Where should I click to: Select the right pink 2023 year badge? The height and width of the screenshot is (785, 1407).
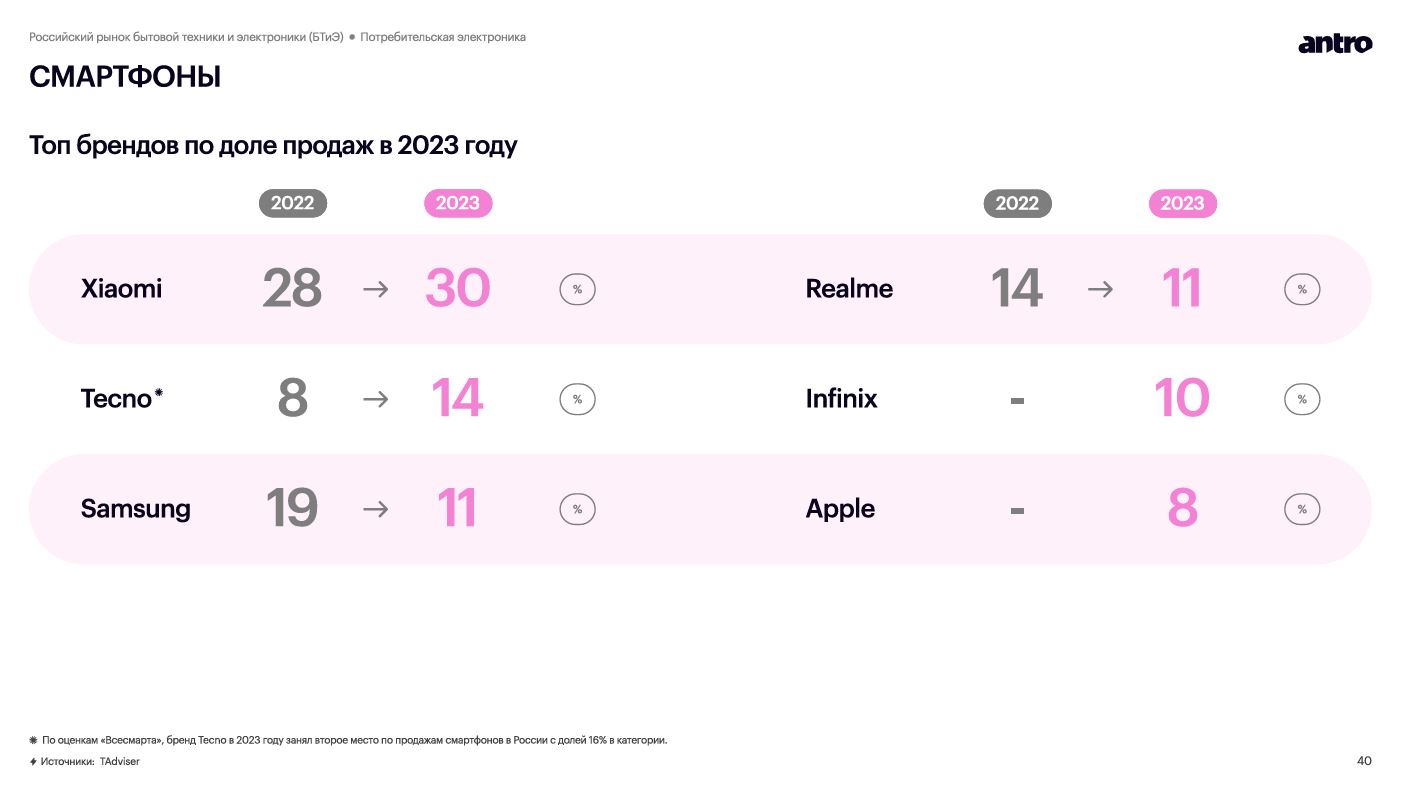click(x=1182, y=203)
